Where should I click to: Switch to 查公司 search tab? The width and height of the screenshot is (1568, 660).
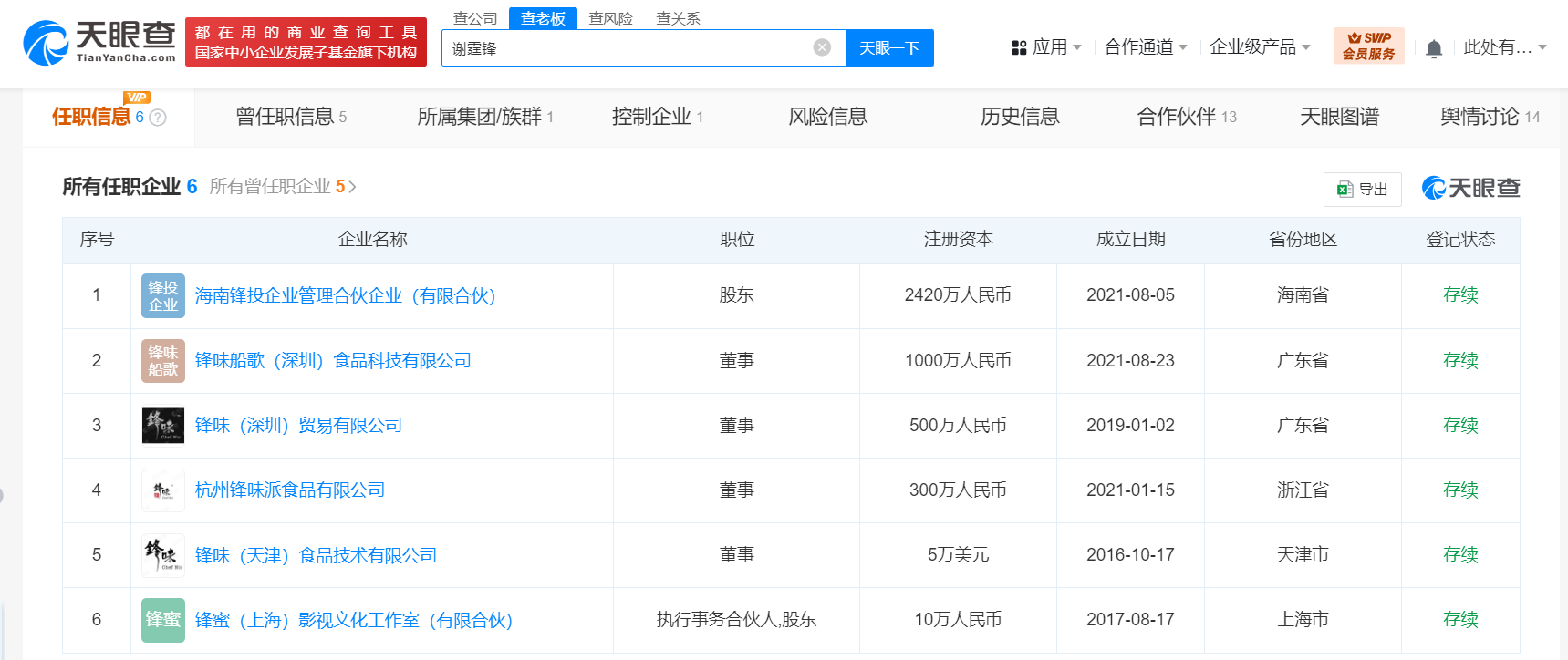tap(475, 18)
